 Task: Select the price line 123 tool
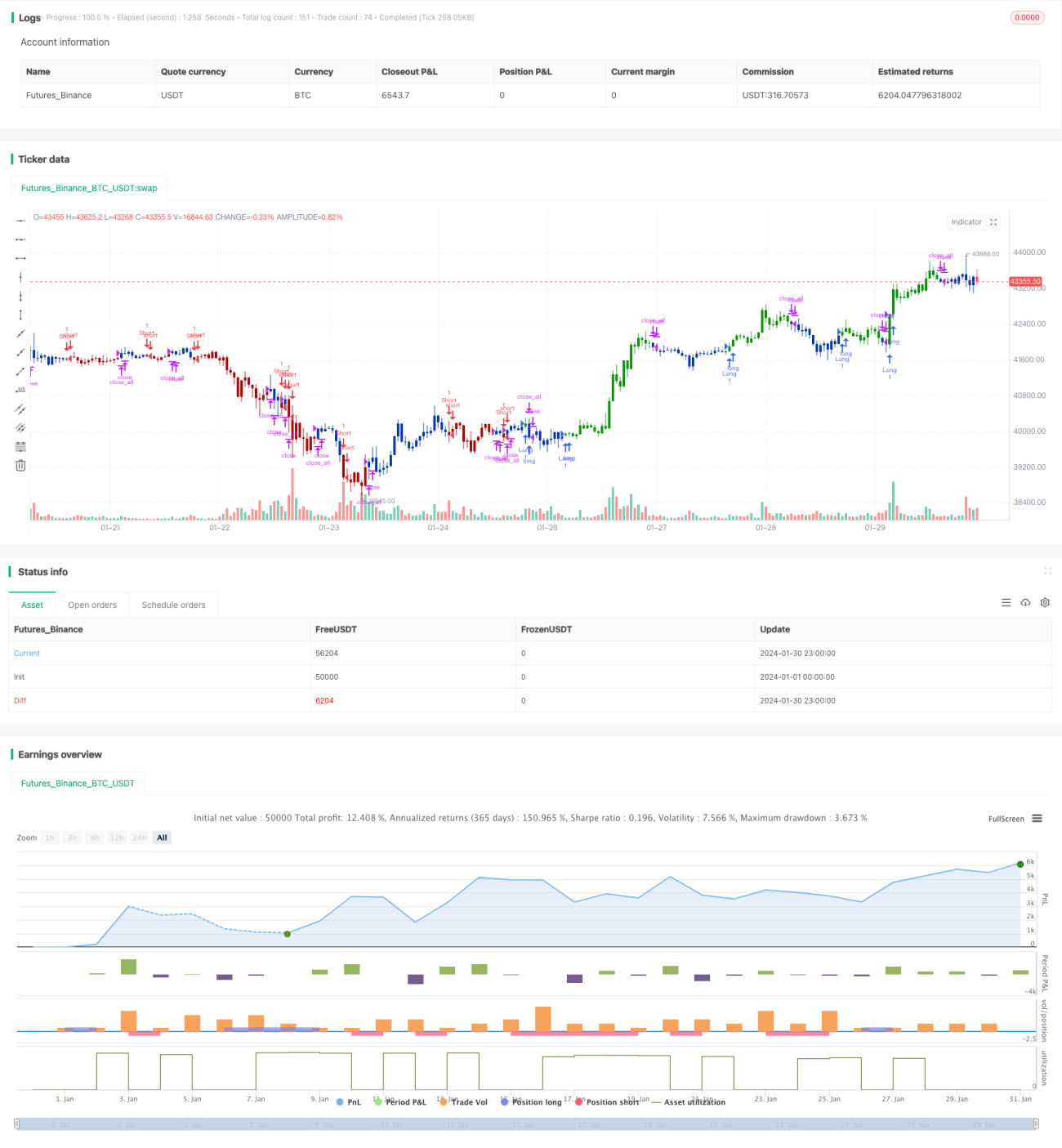coord(20,390)
